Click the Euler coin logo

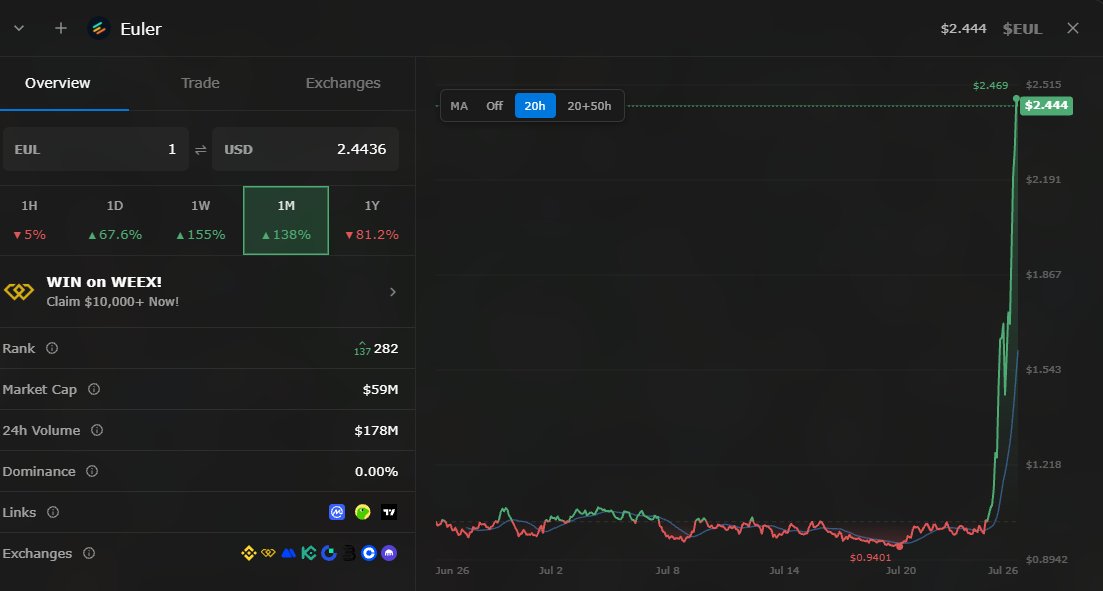pyautogui.click(x=98, y=28)
